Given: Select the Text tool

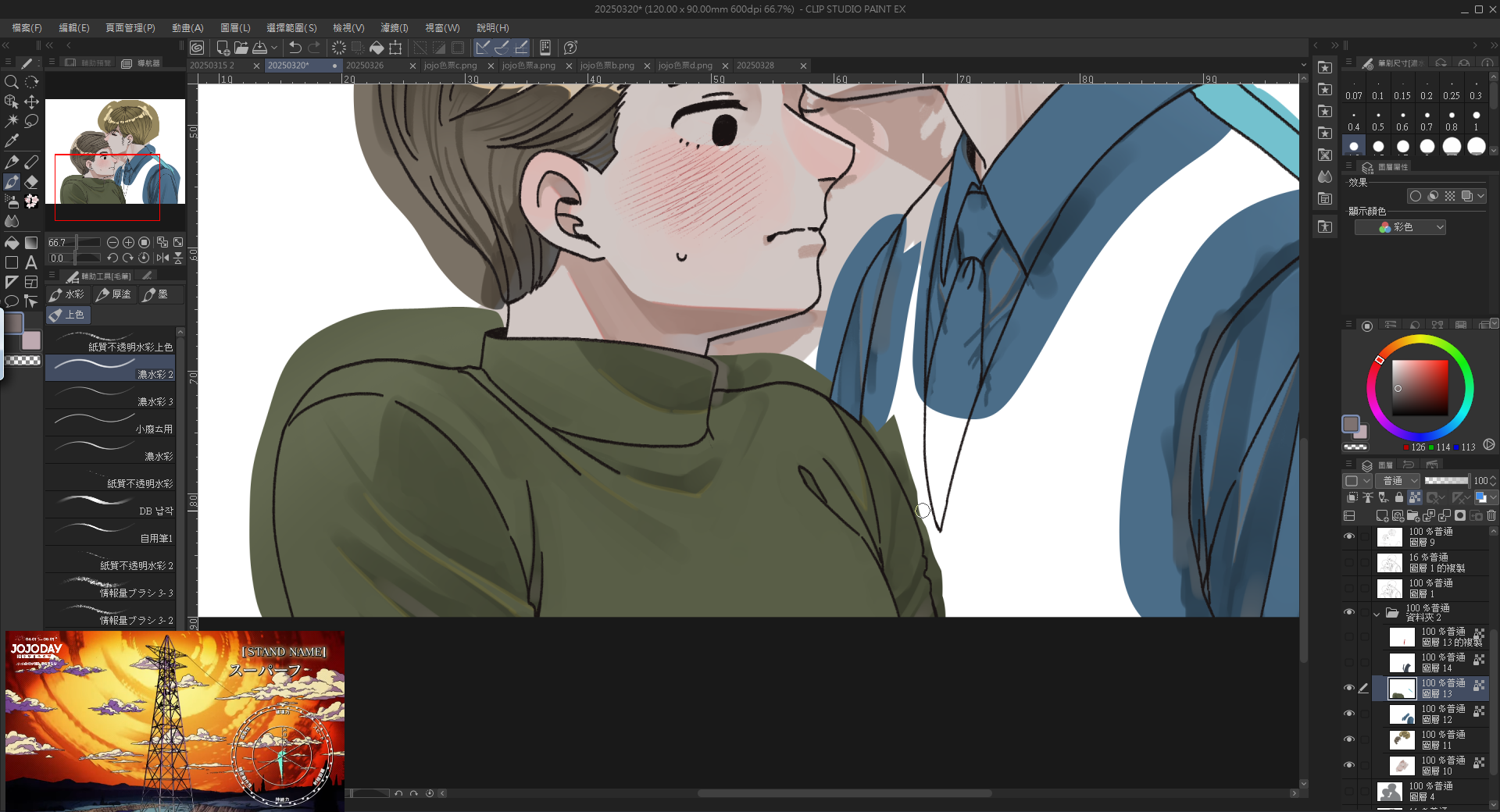Looking at the screenshot, I should point(31,262).
